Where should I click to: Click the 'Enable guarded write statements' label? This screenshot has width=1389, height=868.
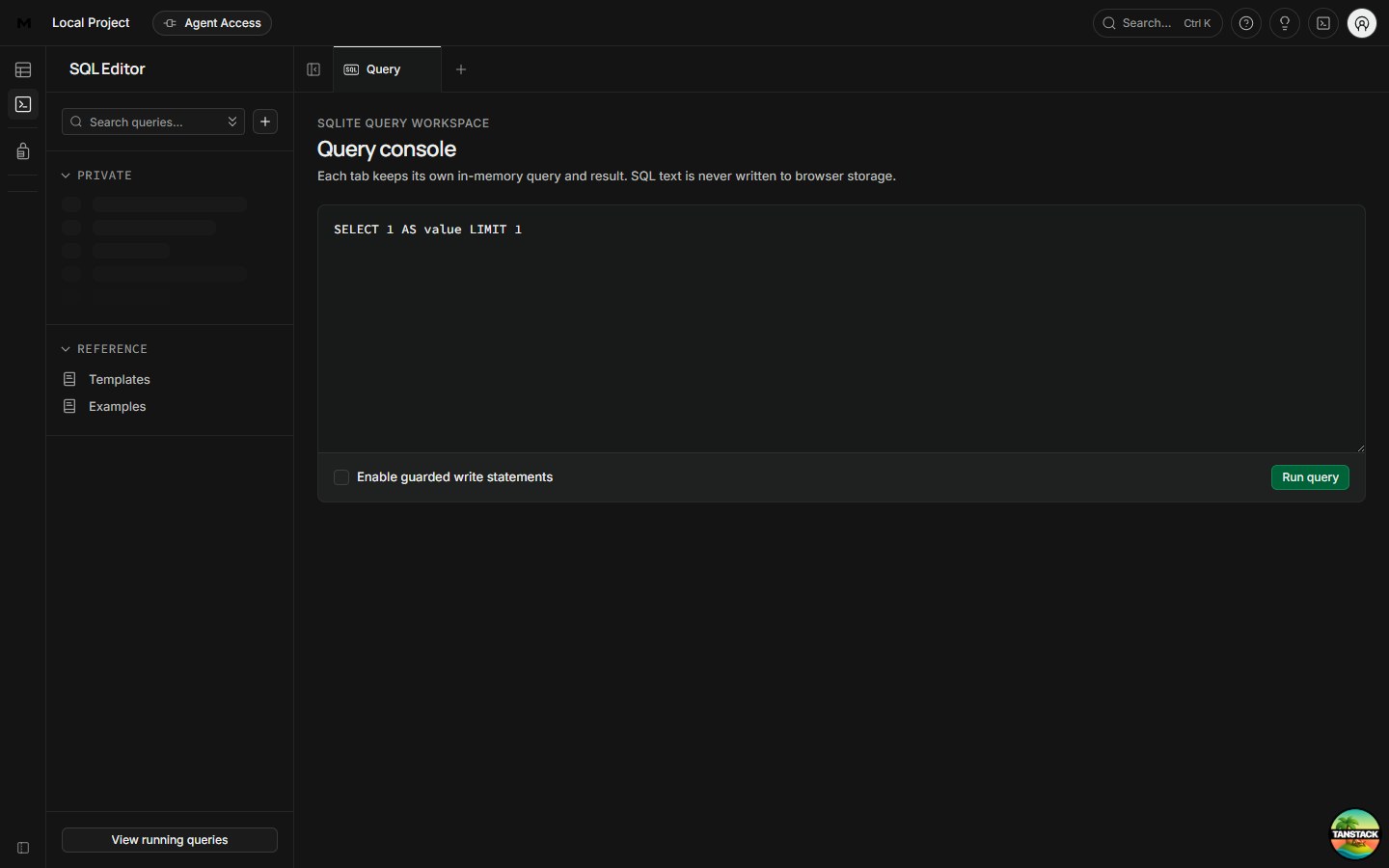[454, 477]
